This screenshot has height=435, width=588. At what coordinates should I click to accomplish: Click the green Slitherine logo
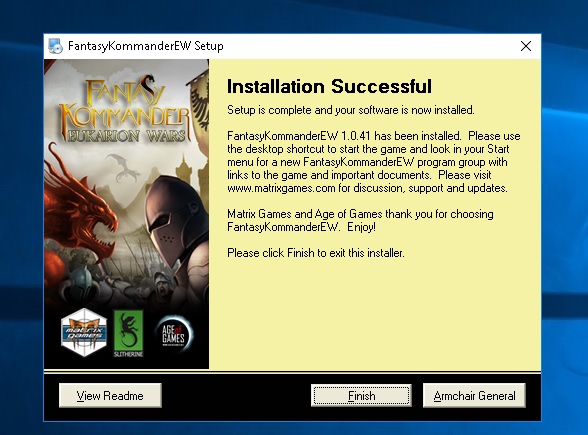coord(128,333)
